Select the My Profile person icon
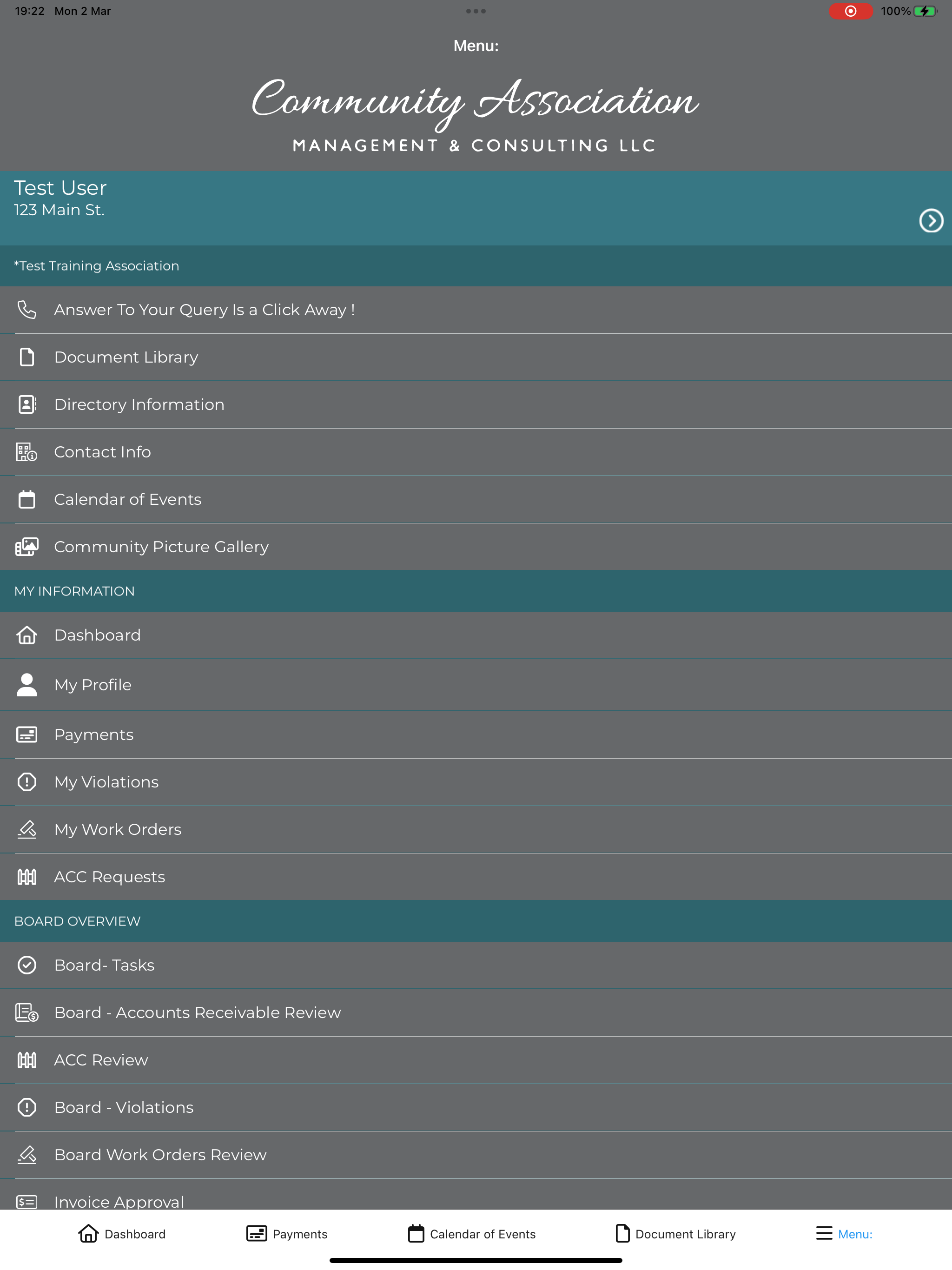 (x=27, y=684)
